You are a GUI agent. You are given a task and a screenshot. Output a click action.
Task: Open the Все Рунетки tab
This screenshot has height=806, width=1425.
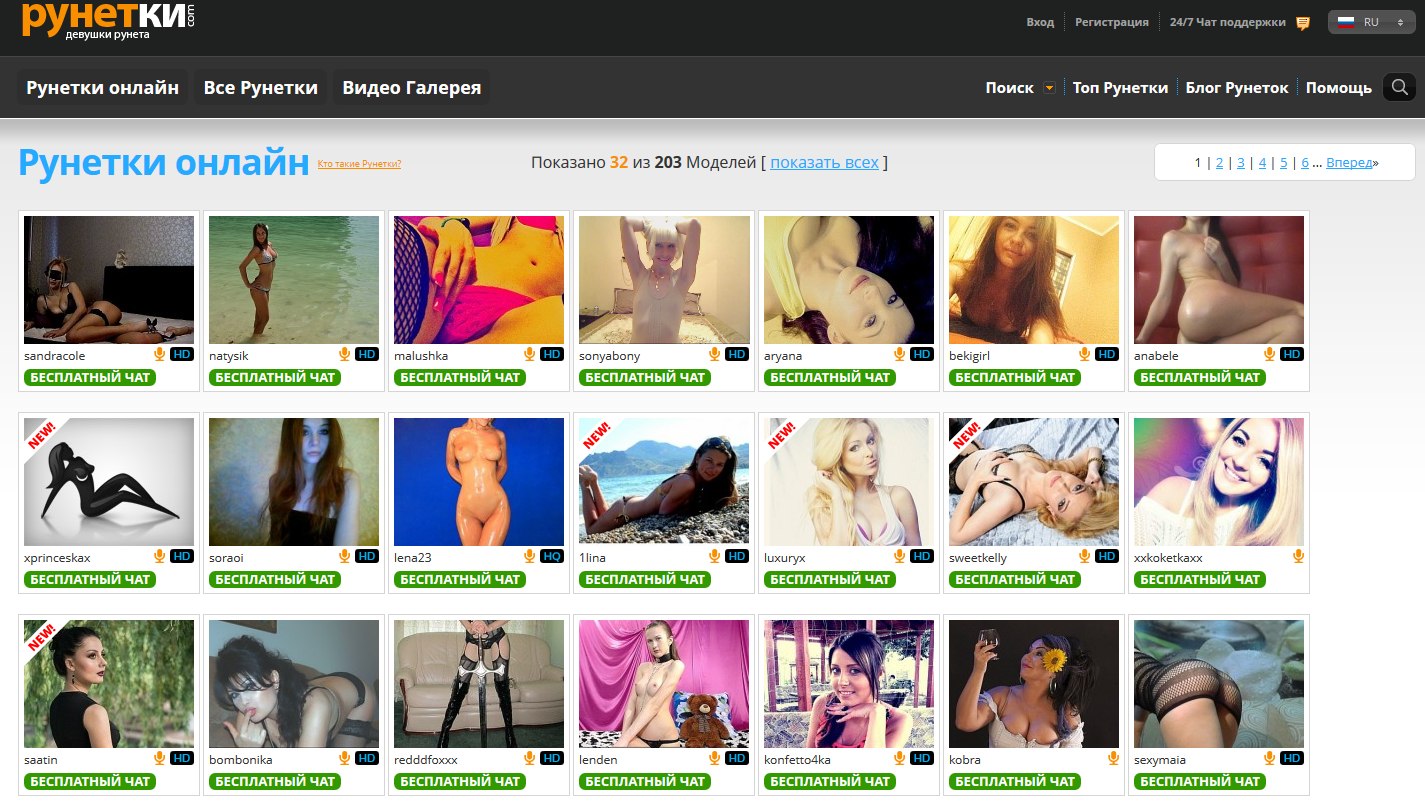pos(260,88)
